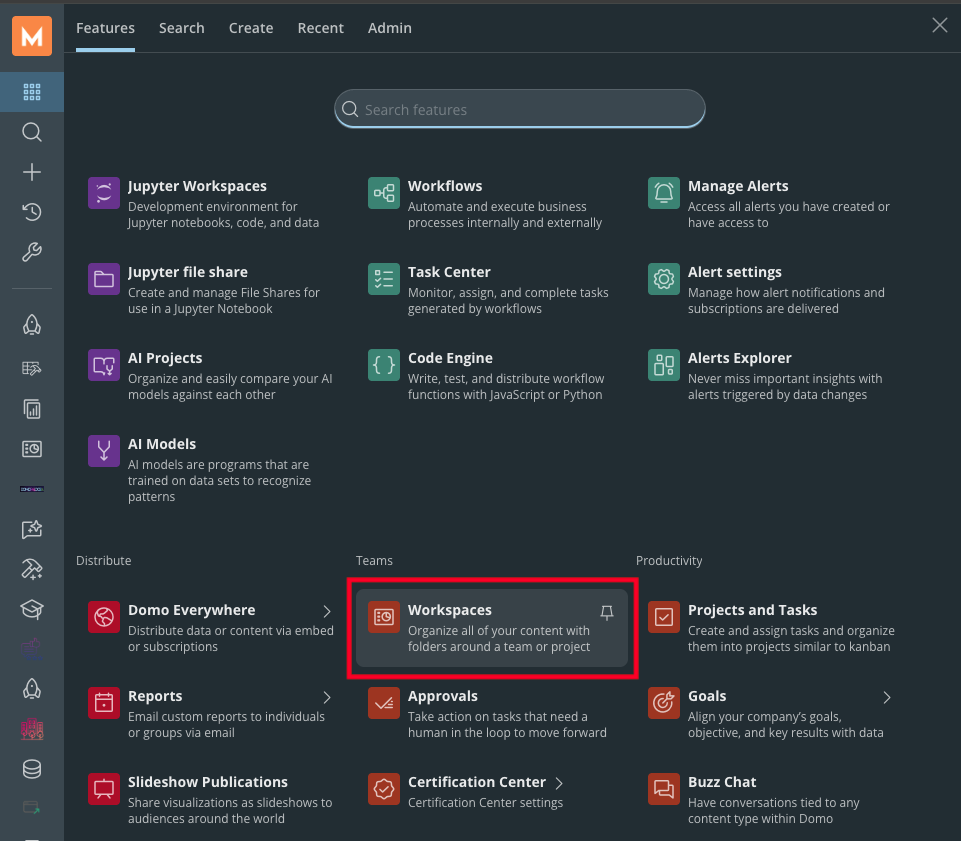The height and width of the screenshot is (841, 961).
Task: Click the Teams section label
Action: point(374,560)
